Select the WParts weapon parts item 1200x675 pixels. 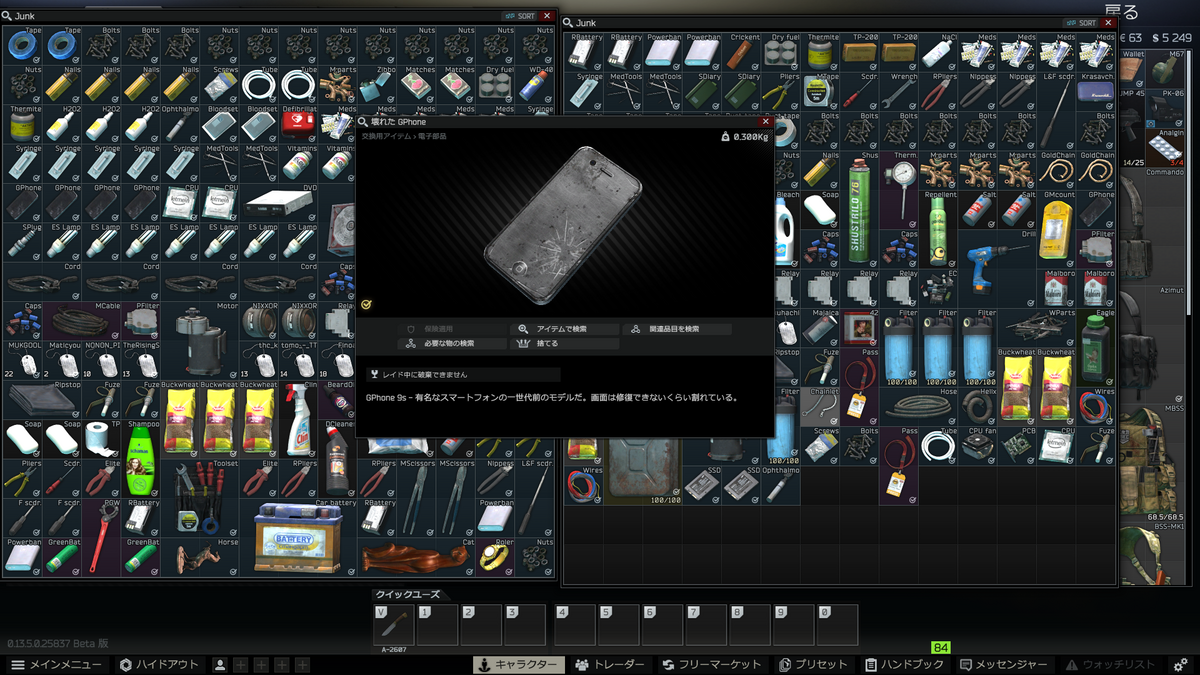pyautogui.click(x=1037, y=327)
